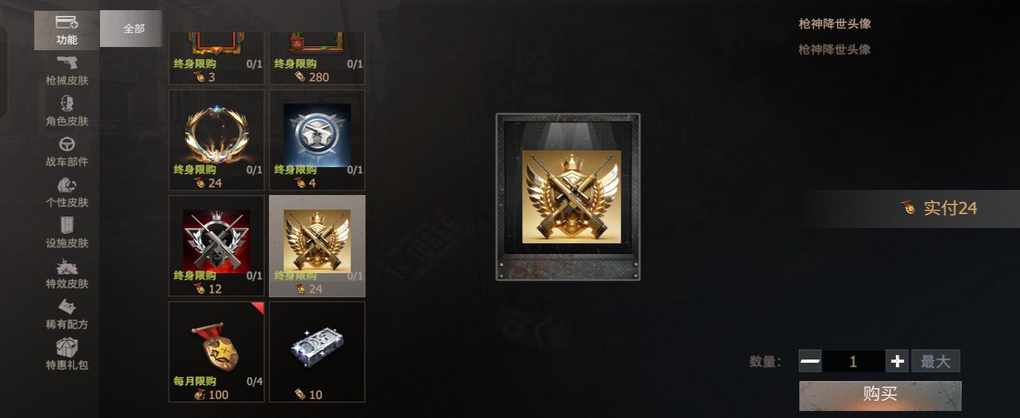Open the 稀有配方 category
The width and height of the screenshot is (1020, 418).
pyautogui.click(x=67, y=315)
